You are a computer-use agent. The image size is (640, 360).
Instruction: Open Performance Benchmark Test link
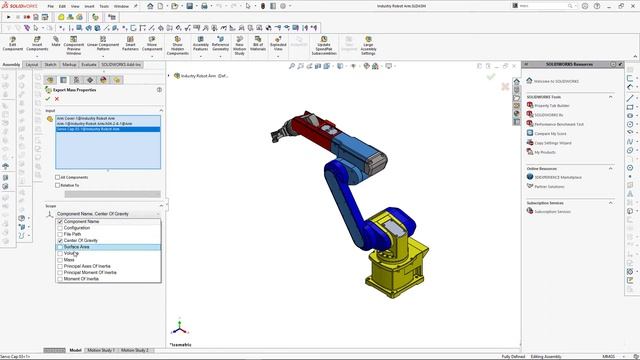coord(559,124)
